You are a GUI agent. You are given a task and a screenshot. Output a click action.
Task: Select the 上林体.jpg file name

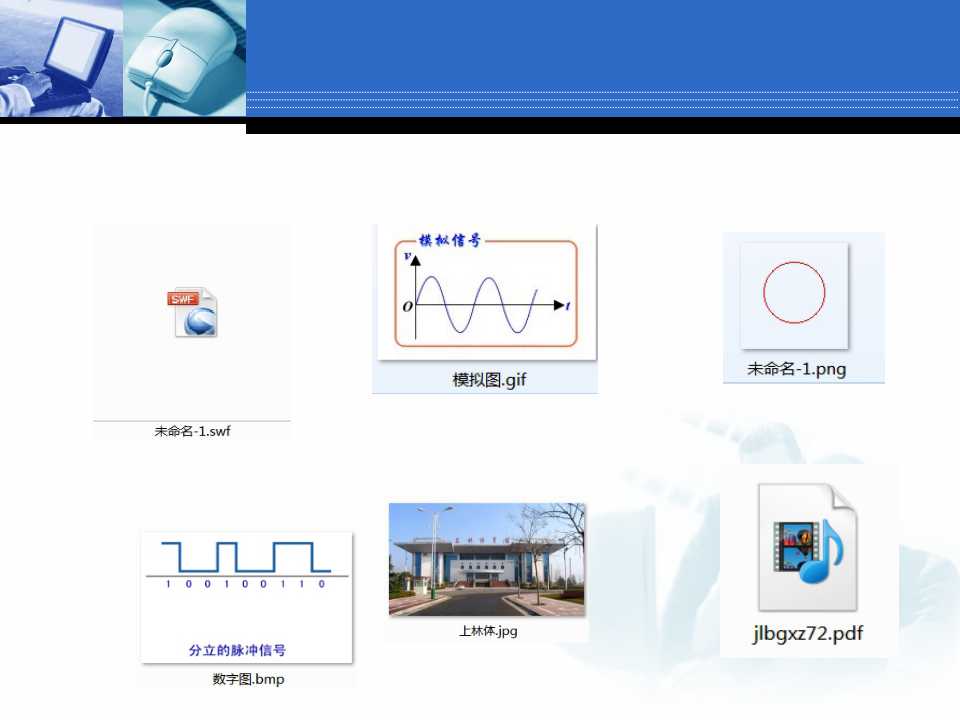pos(489,631)
